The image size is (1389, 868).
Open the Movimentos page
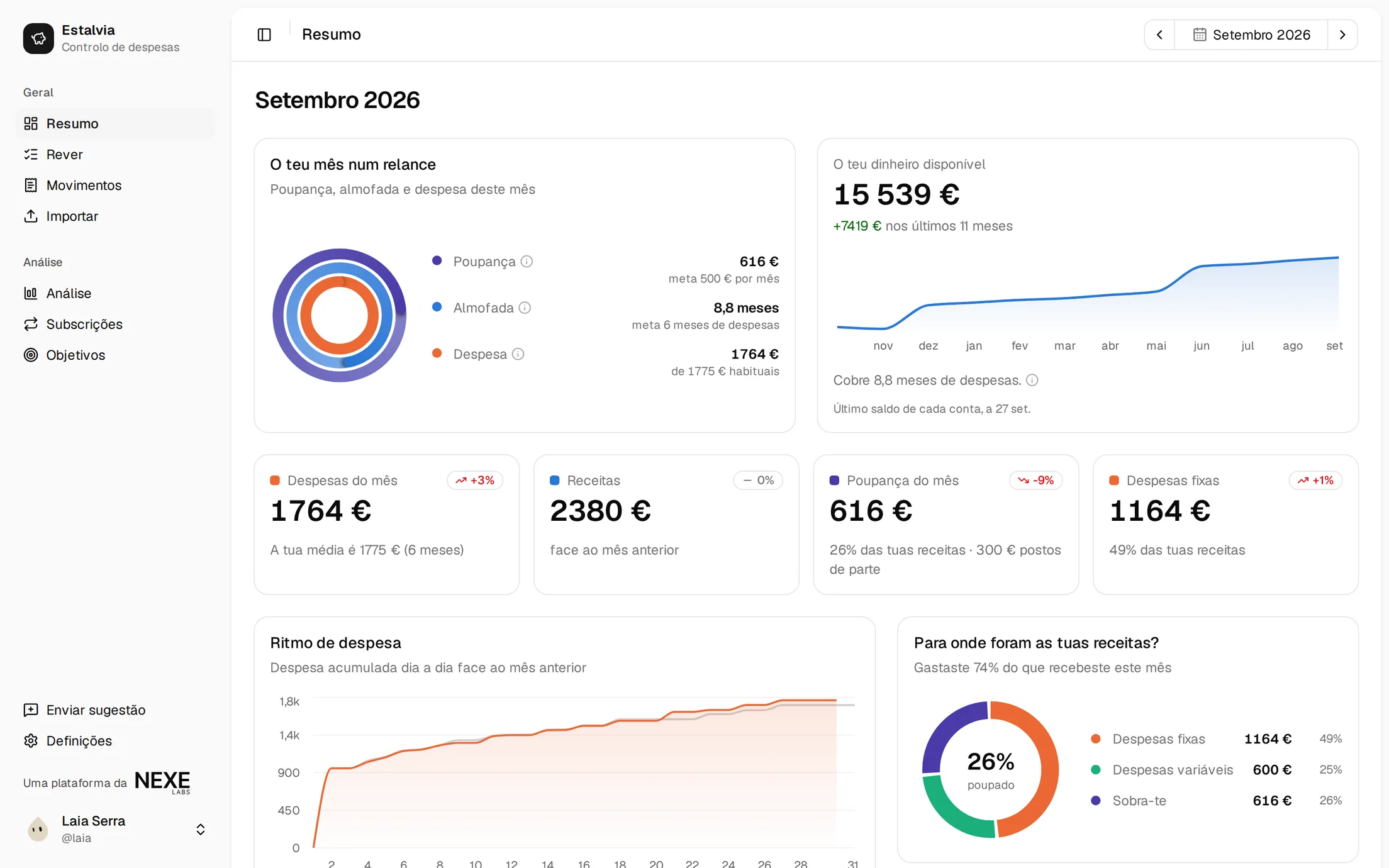pyautogui.click(x=116, y=185)
